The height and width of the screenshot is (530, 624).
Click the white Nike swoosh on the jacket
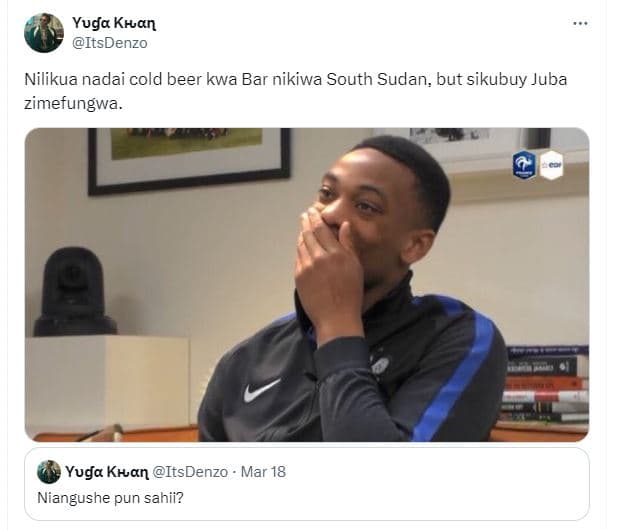(262, 390)
